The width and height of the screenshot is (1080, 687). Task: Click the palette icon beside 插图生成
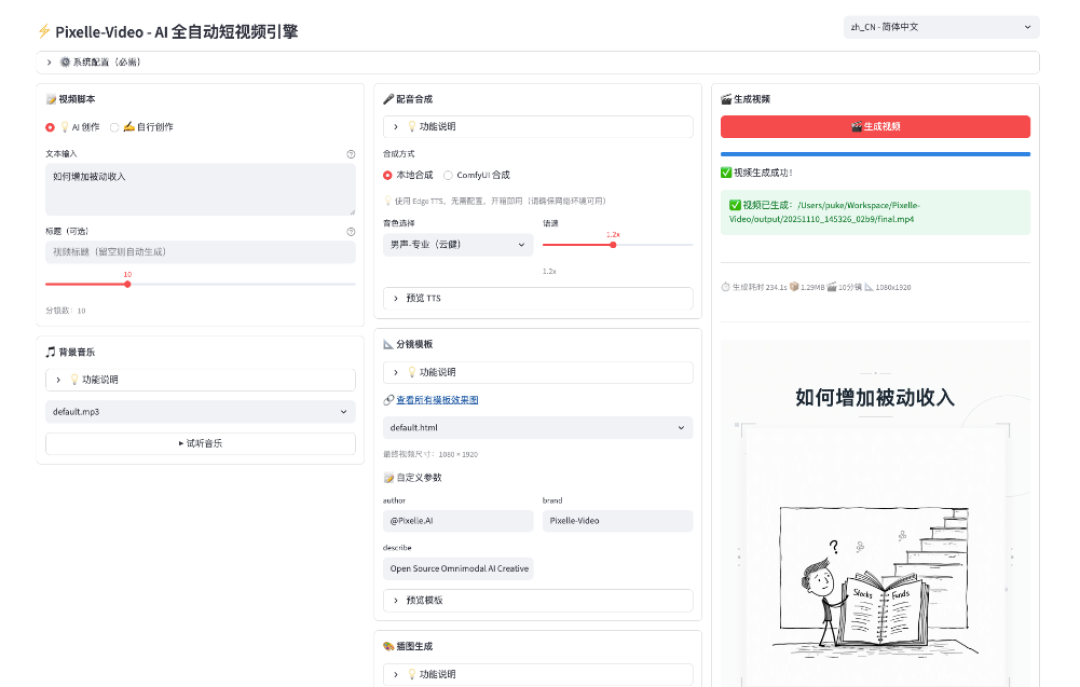[x=388, y=646]
